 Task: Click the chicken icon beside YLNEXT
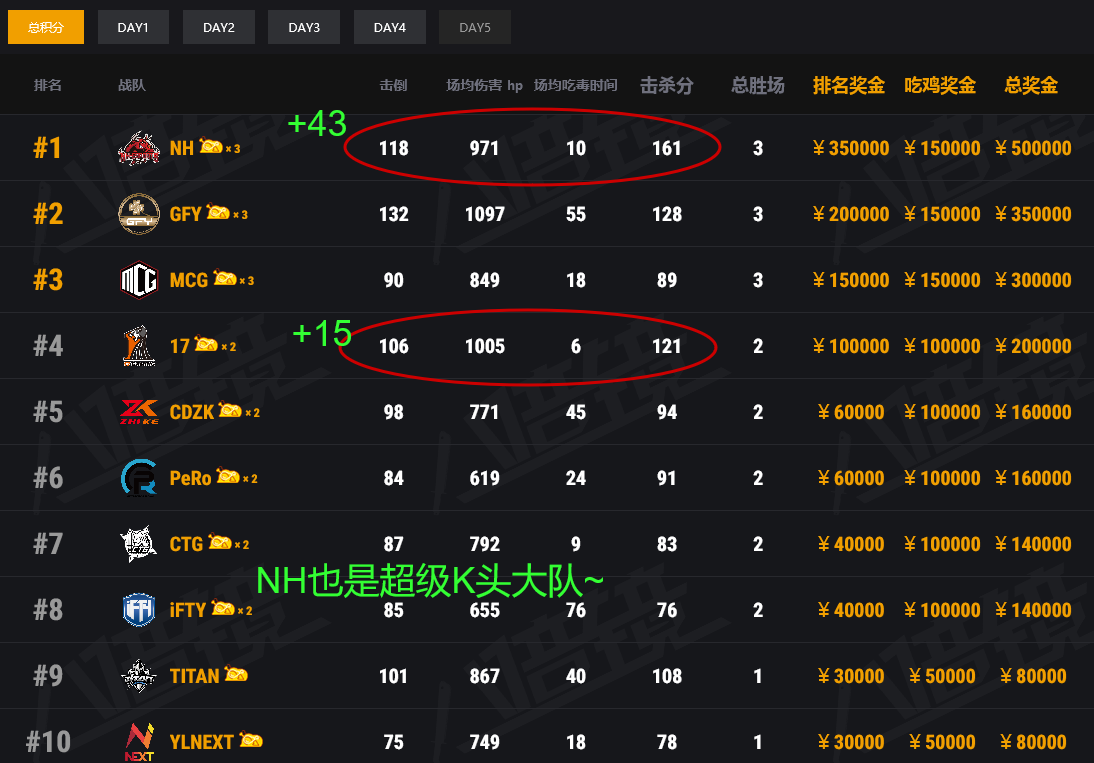click(251, 740)
